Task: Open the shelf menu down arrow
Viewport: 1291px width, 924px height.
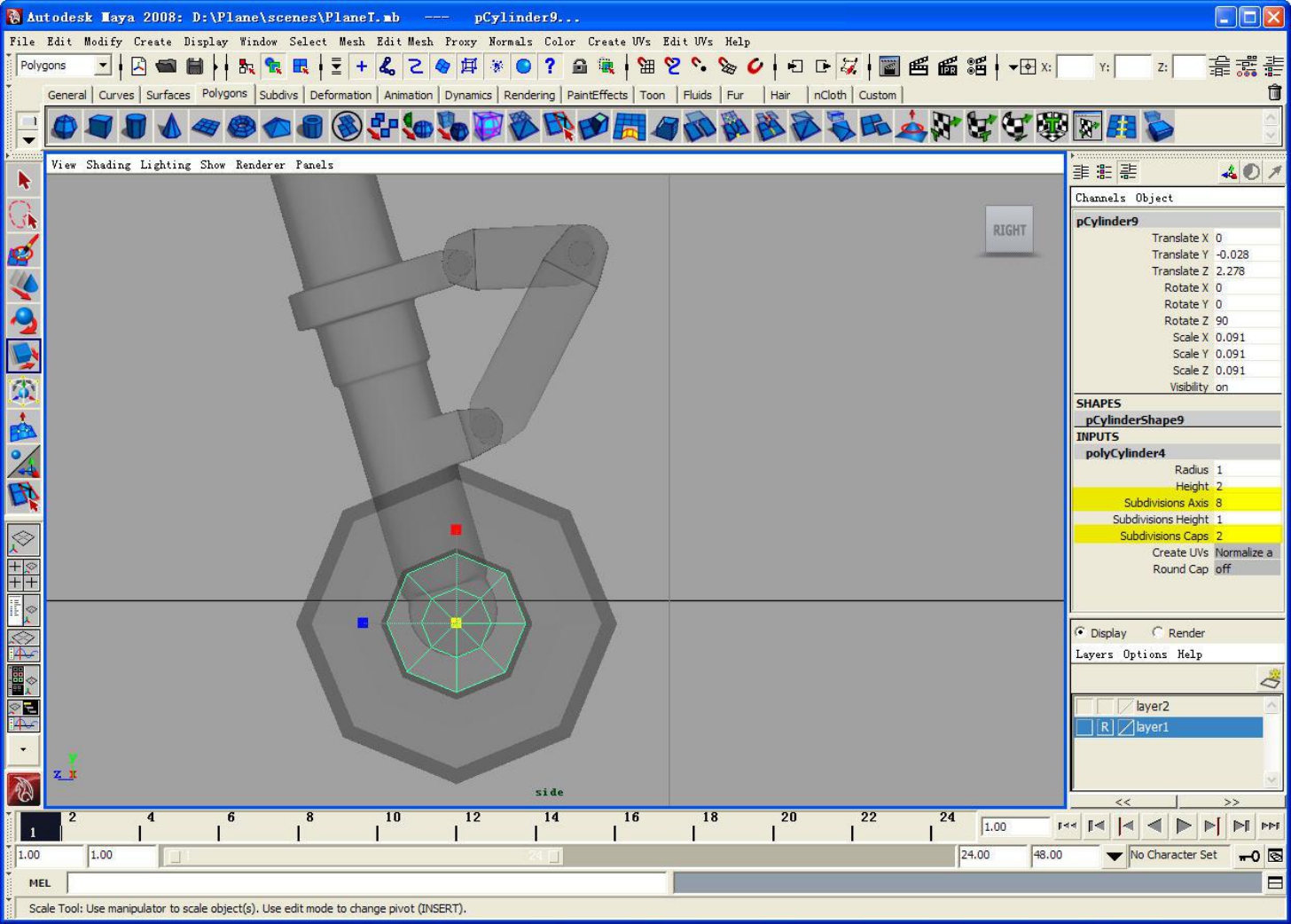Action: 28,140
